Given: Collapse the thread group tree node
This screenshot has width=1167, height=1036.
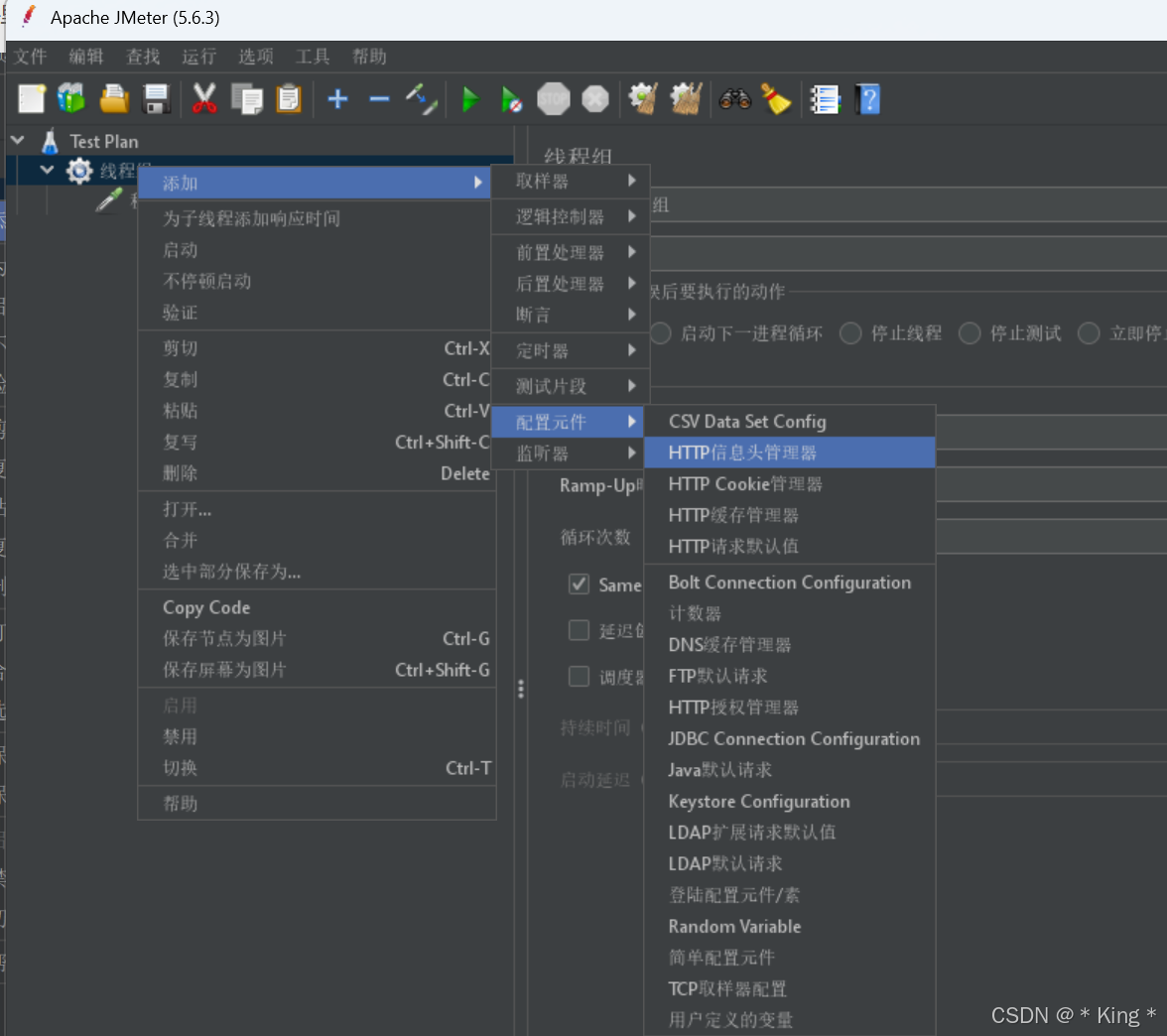Looking at the screenshot, I should point(47,170).
